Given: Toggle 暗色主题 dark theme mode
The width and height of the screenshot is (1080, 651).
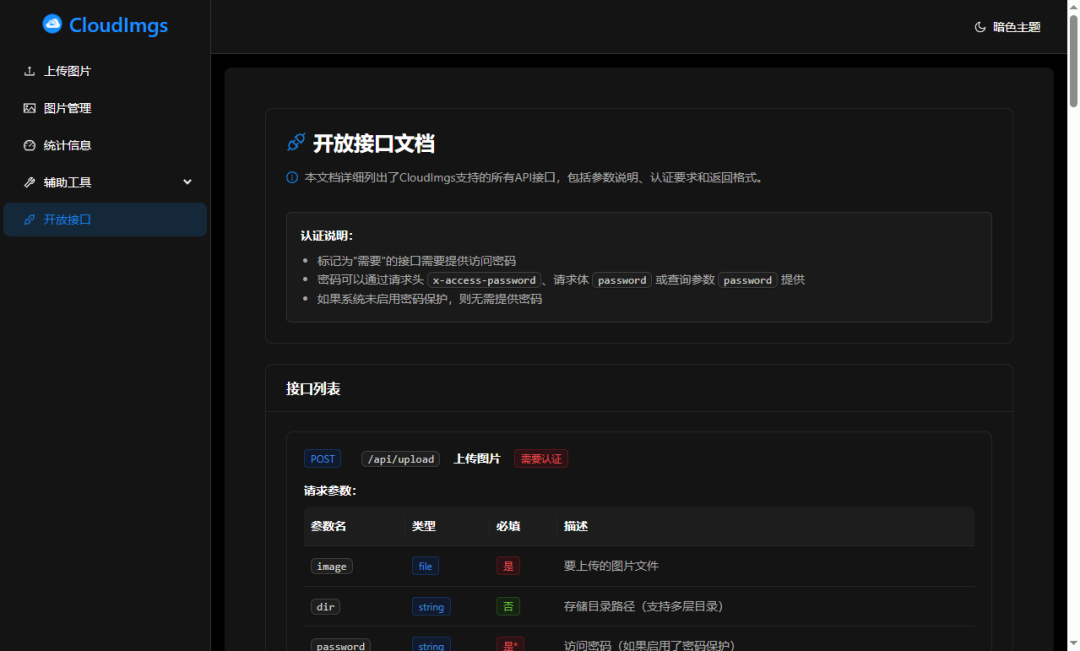Looking at the screenshot, I should (x=1007, y=27).
